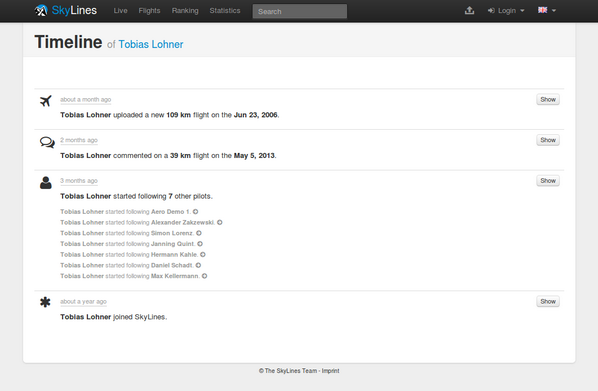The height and width of the screenshot is (391, 598).
Task: Open the 39 km flight link
Action: click(180, 156)
